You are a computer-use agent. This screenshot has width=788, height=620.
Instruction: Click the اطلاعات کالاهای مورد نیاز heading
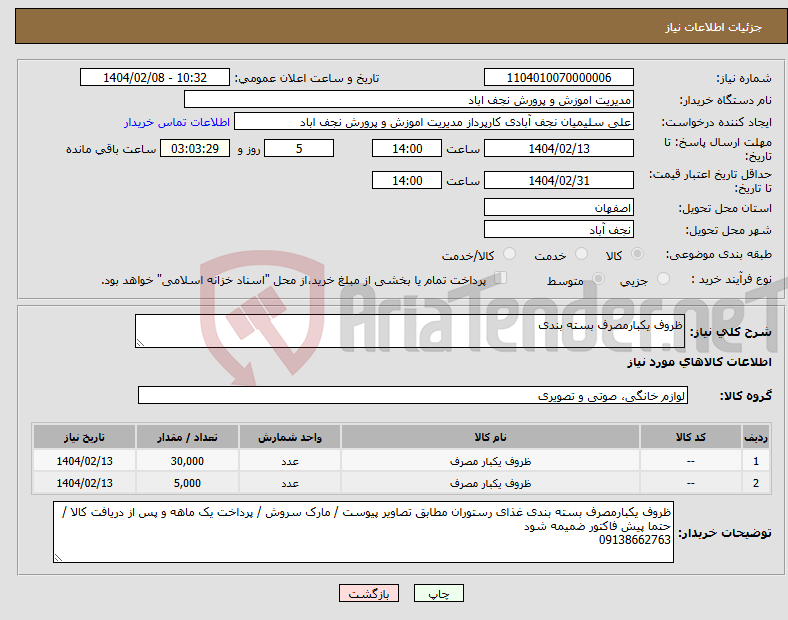pos(699,362)
